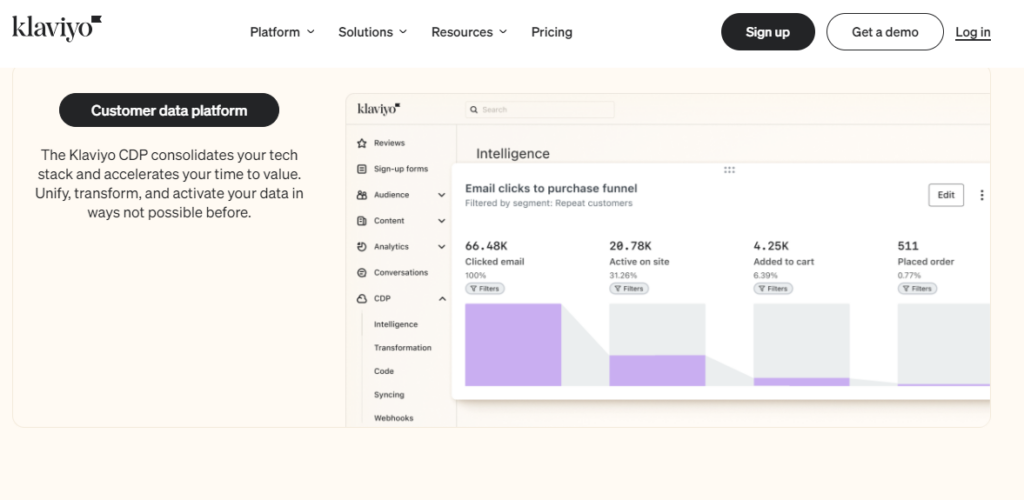Click the Filtered by segment: Repeat customers text
Screen dimensions: 1024x500
click(x=549, y=204)
